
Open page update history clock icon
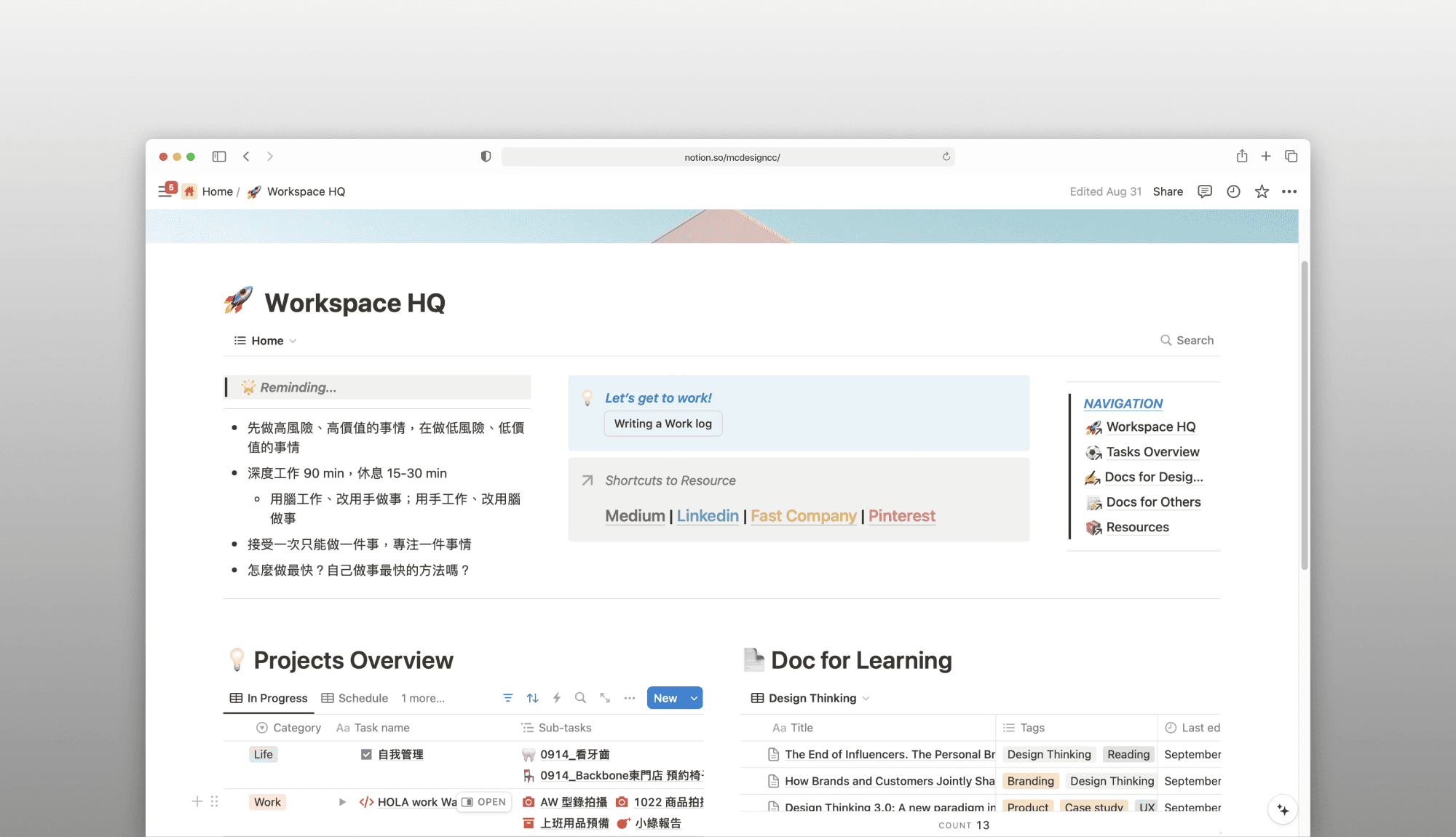[x=1233, y=191]
